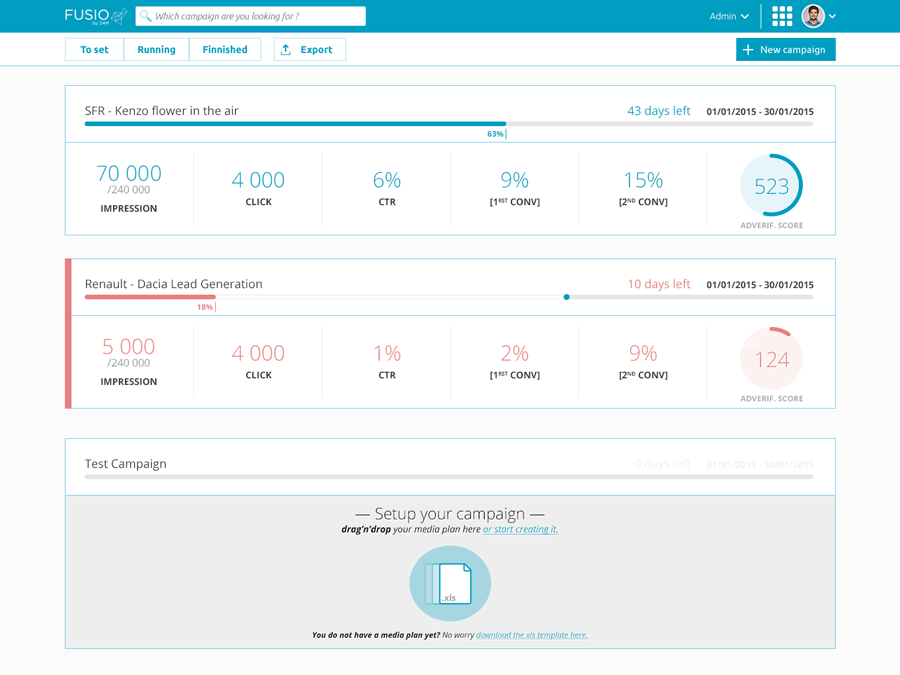Screen dimensions: 900x675
Task: Click the '2%' 1st conv value
Action: [x=514, y=354]
